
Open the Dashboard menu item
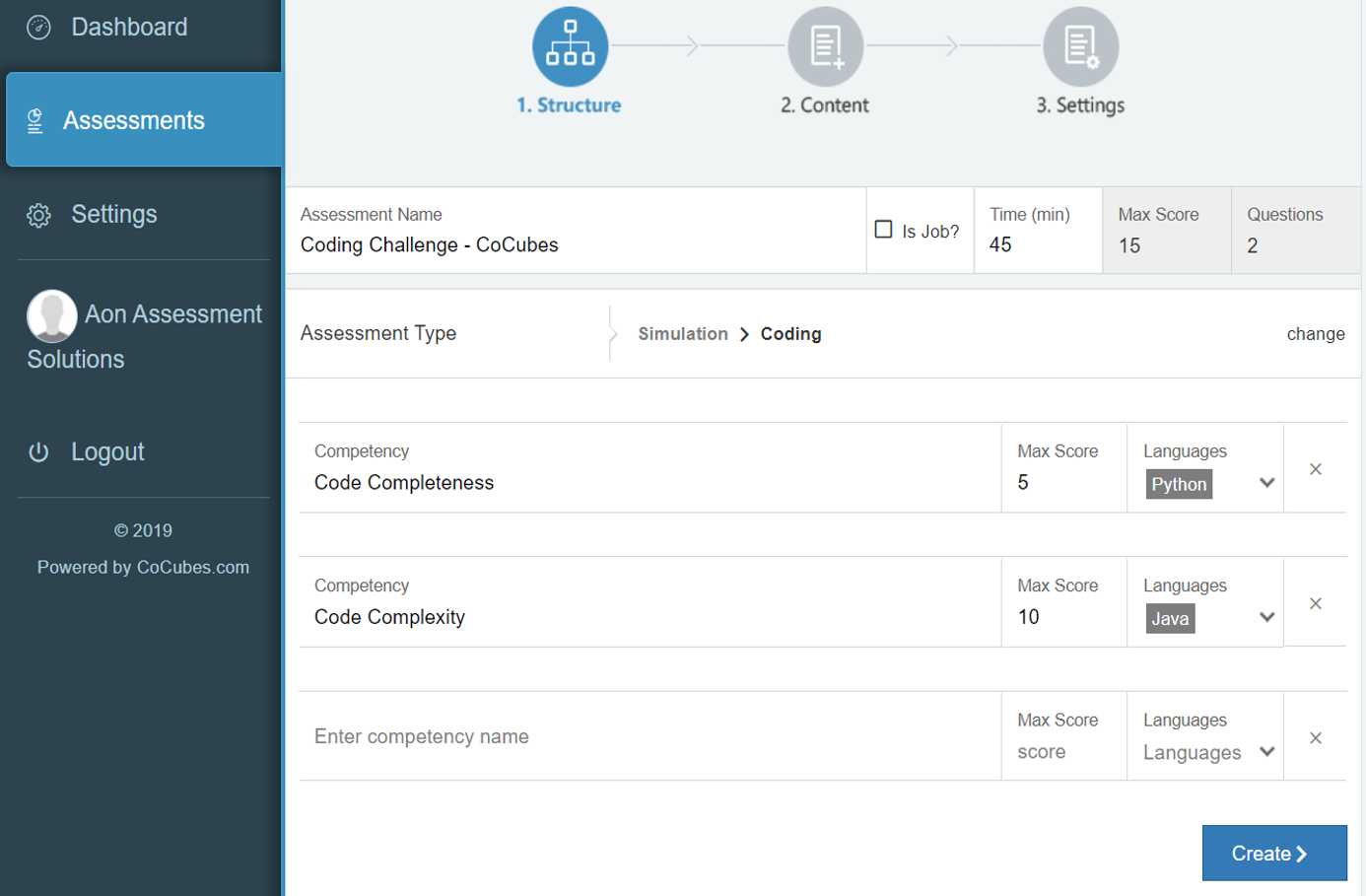click(129, 28)
